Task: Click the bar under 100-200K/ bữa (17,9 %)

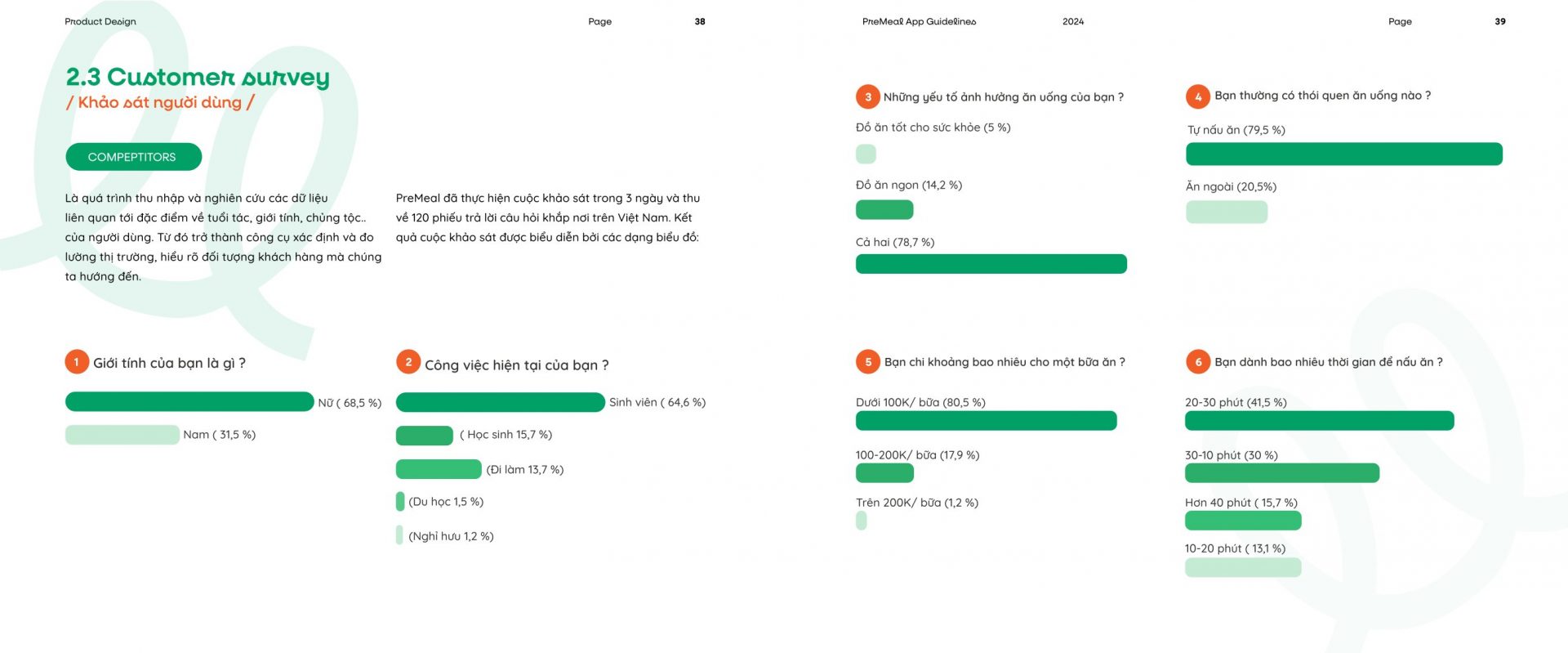Action: [884, 472]
